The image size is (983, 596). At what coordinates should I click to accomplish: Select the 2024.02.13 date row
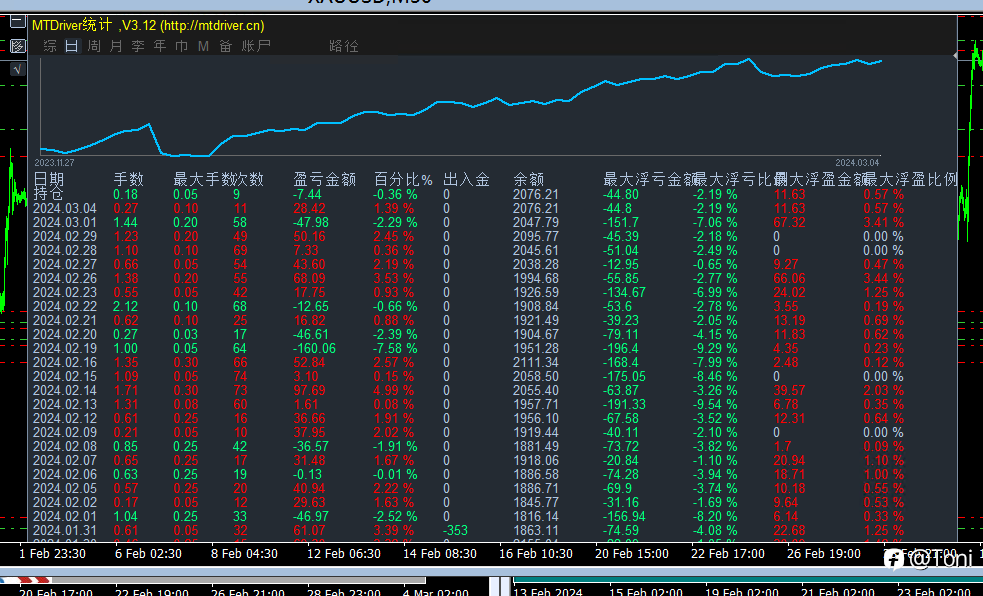coord(65,404)
